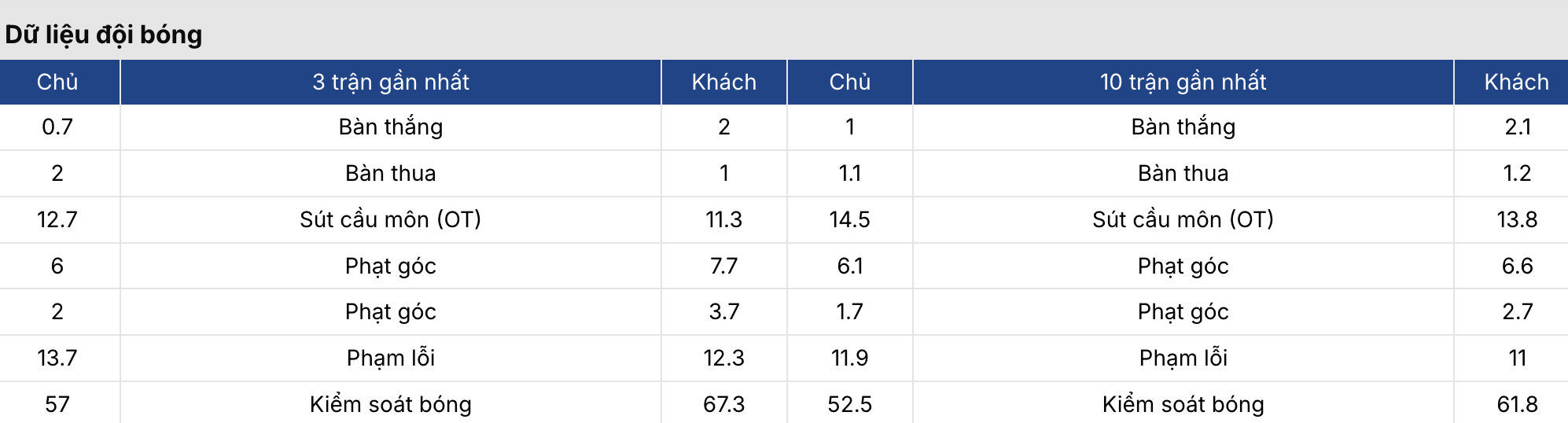The height and width of the screenshot is (423, 1568).
Task: Click the "Dữ liệu đội bóng" heading
Action: coord(104,35)
